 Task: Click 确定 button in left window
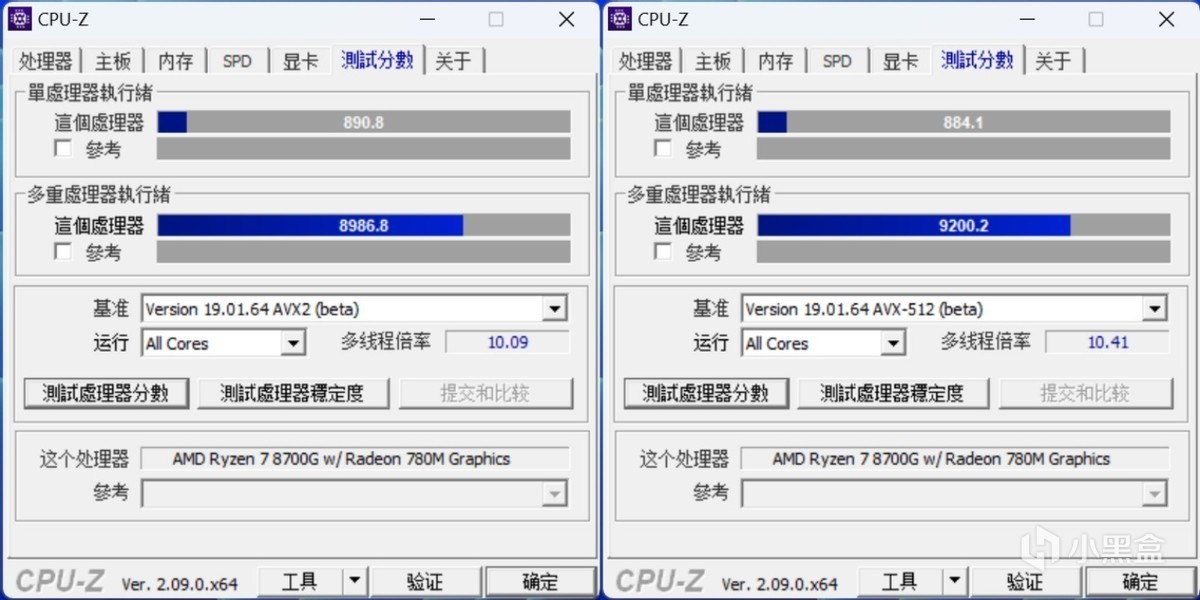click(540, 581)
